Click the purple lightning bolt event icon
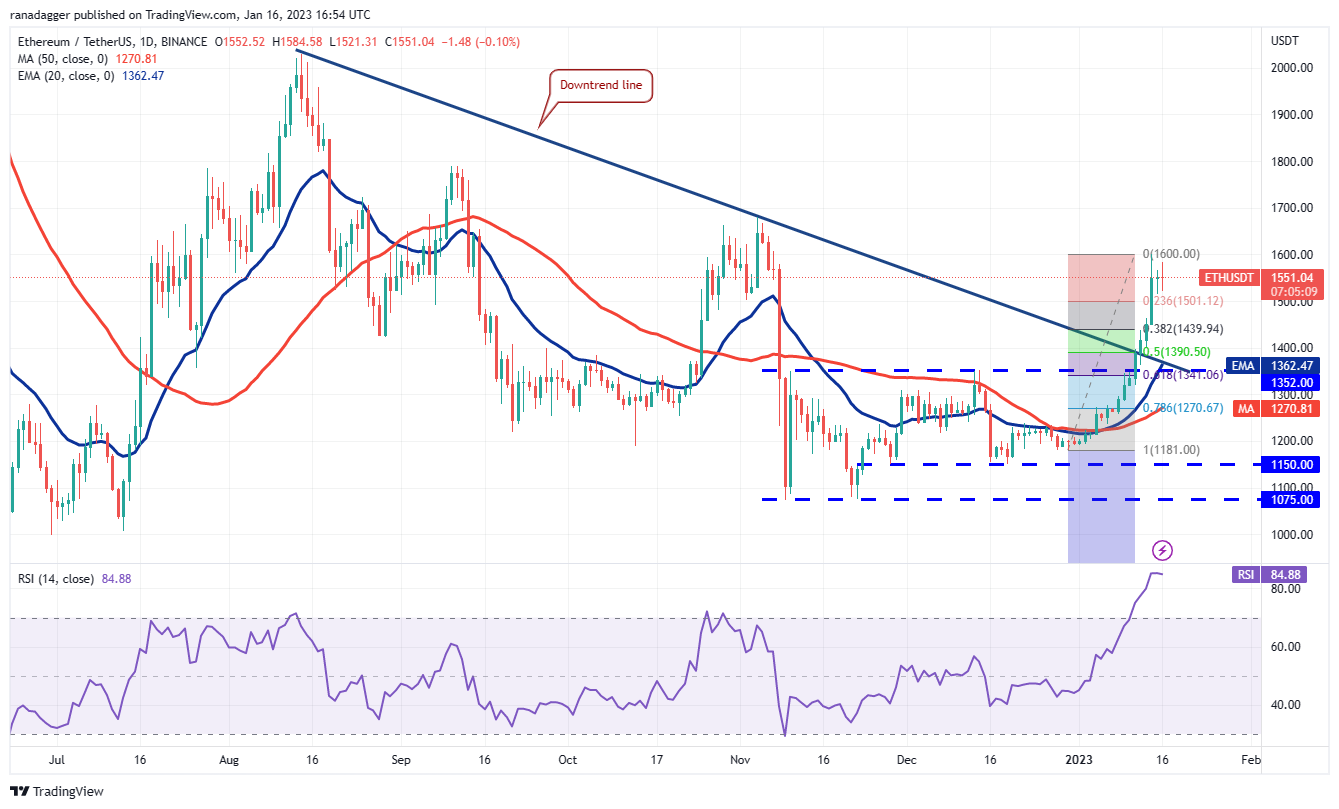 point(1161,550)
